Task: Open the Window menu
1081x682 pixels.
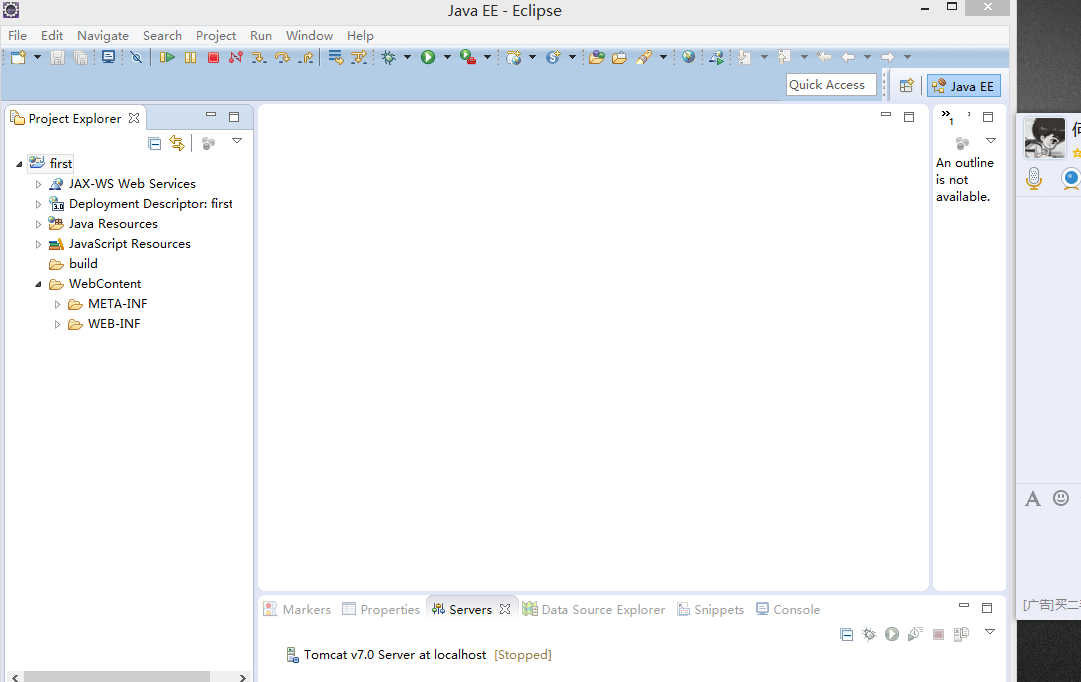Action: pyautogui.click(x=310, y=36)
